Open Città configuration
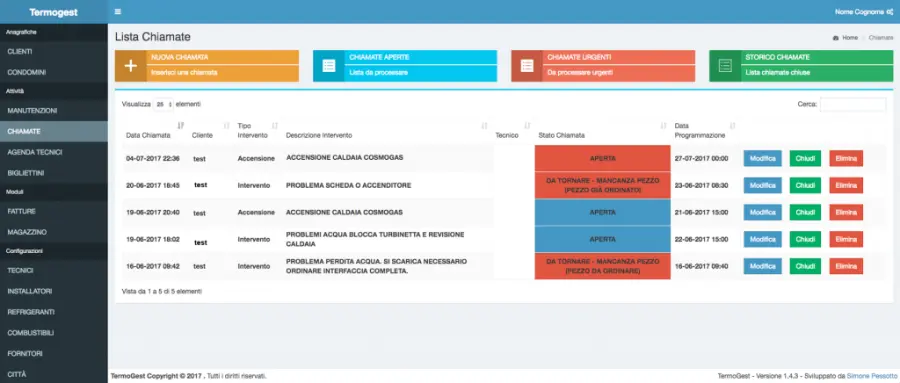This screenshot has width=900, height=383. [54, 374]
